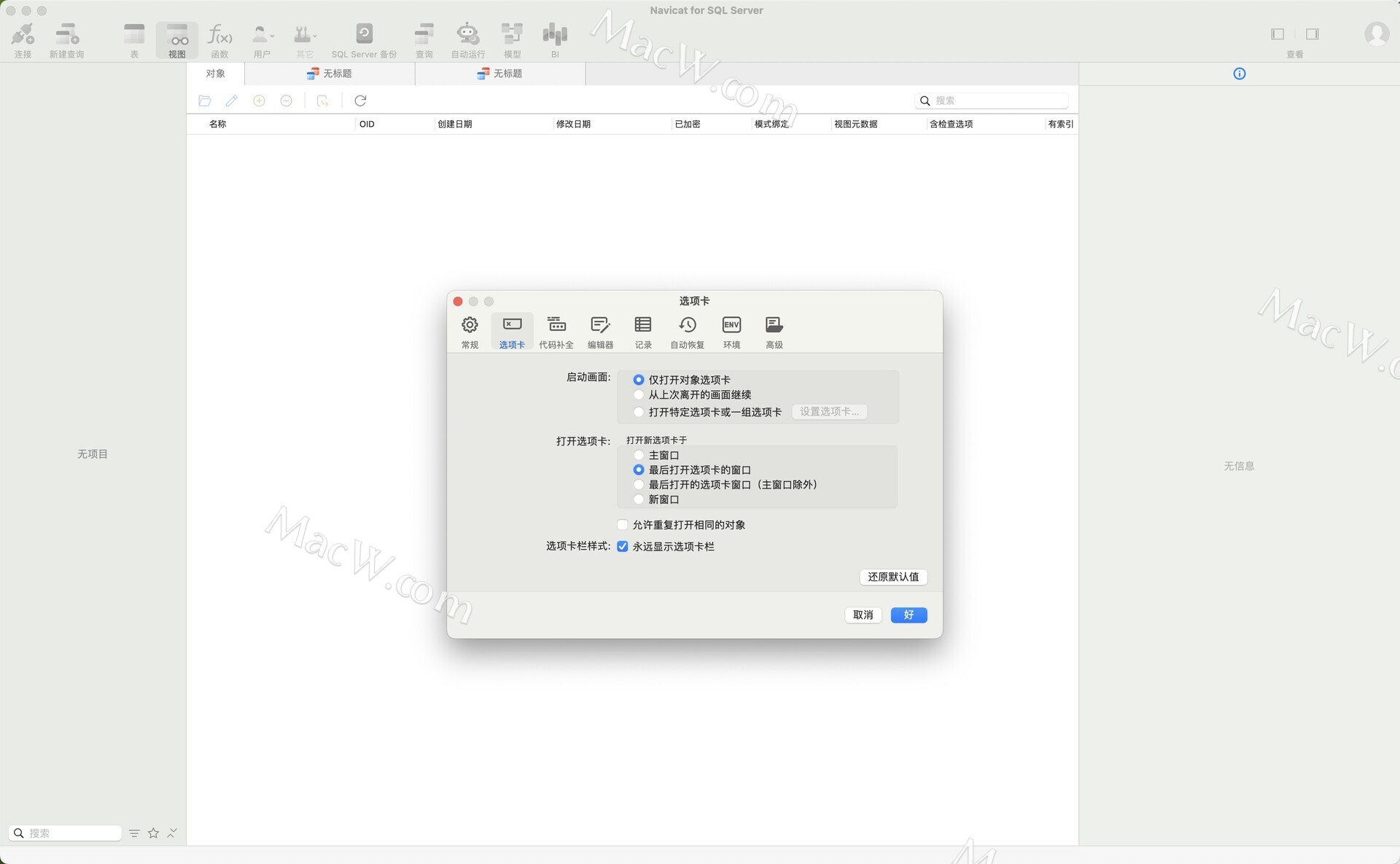
Task: Select 打开特定选项卡或一组选项卡 radio
Action: click(639, 412)
